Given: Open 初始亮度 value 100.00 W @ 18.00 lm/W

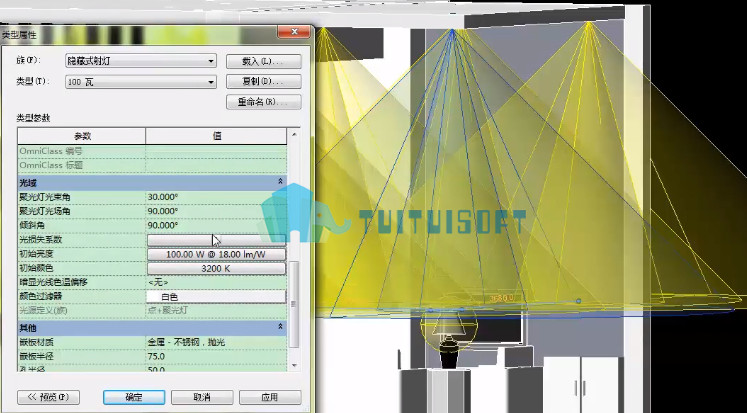Looking at the screenshot, I should click(x=216, y=254).
